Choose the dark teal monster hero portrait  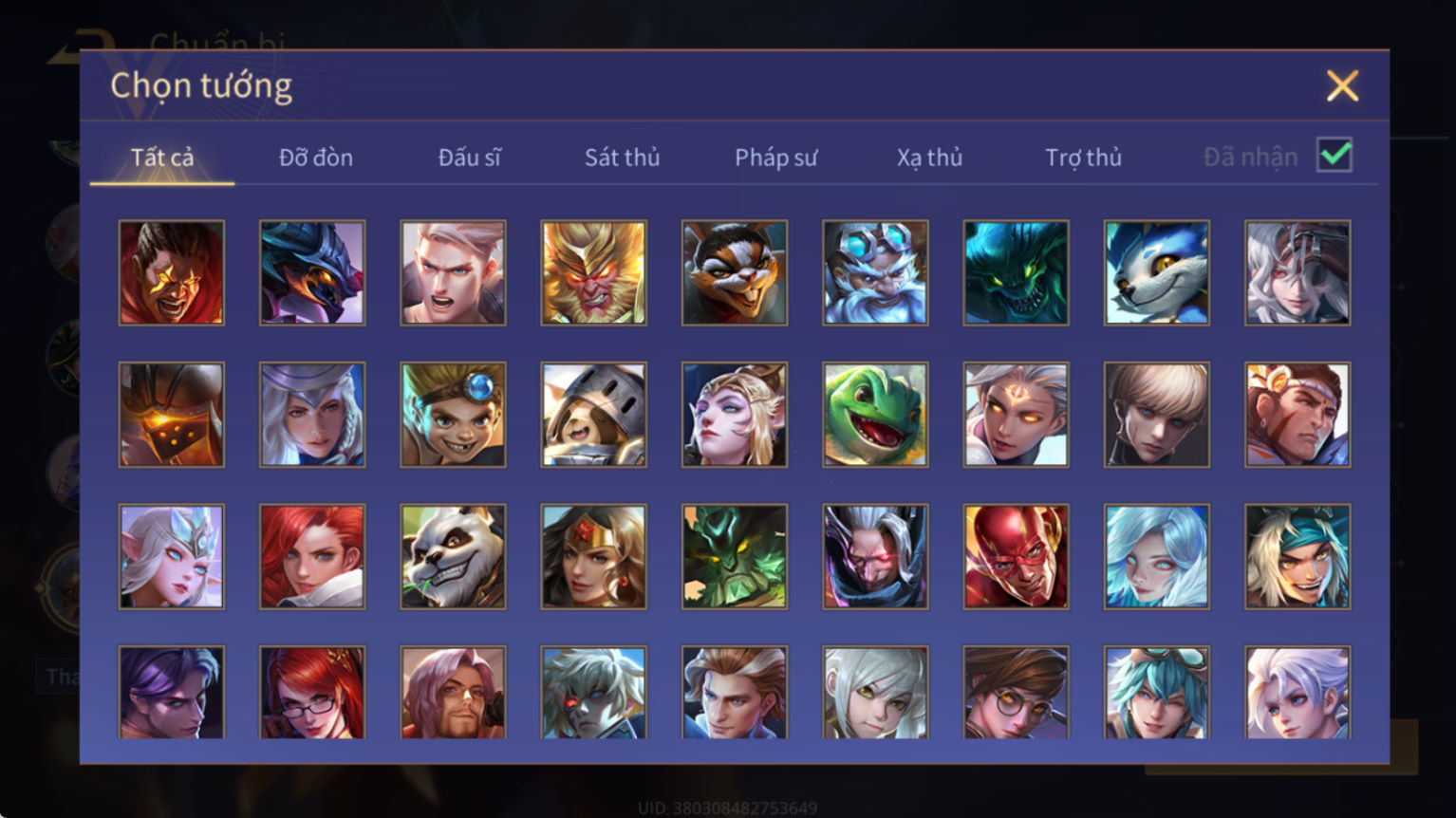1016,272
